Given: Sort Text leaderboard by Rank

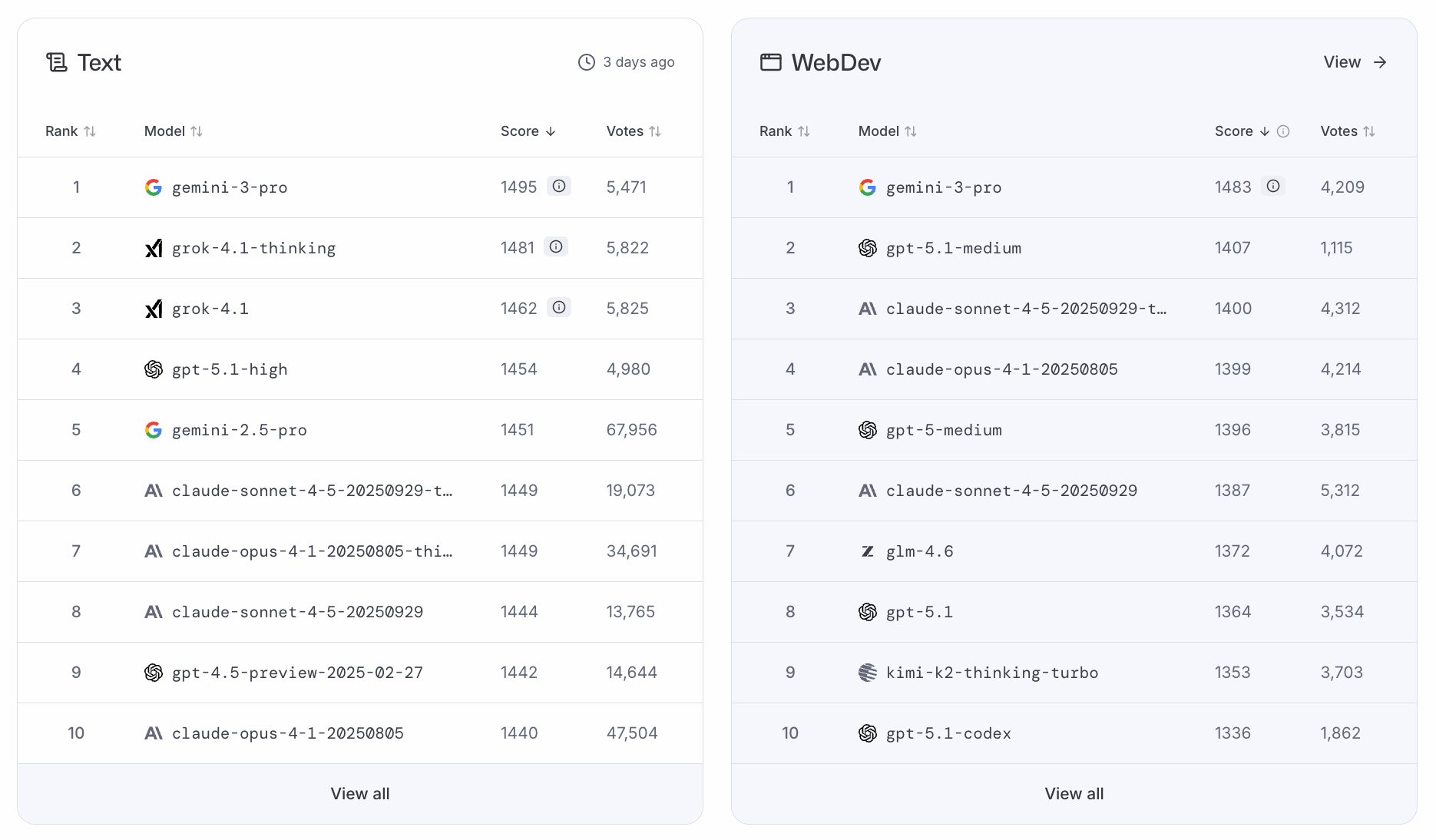Looking at the screenshot, I should point(71,131).
